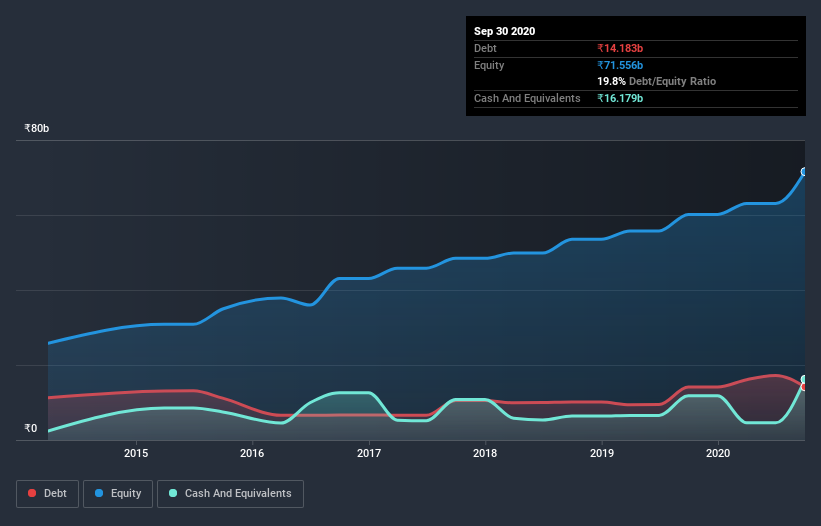This screenshot has height=526, width=821.
Task: Click Cash And Equivalents label in the tooltip
Action: 527,98
